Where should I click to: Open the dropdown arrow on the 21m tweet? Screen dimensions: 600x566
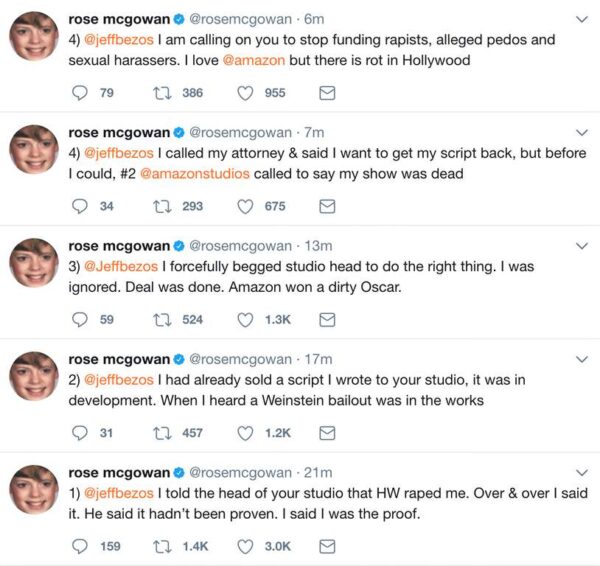(x=582, y=472)
